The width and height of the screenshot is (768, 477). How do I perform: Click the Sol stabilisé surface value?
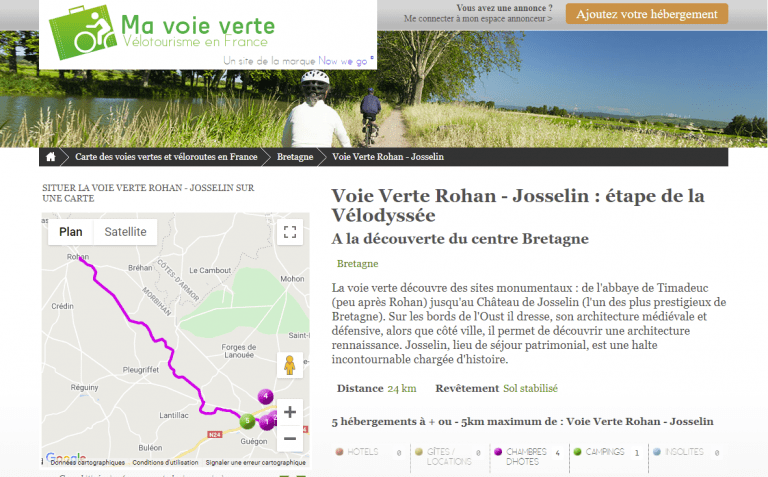coord(530,388)
